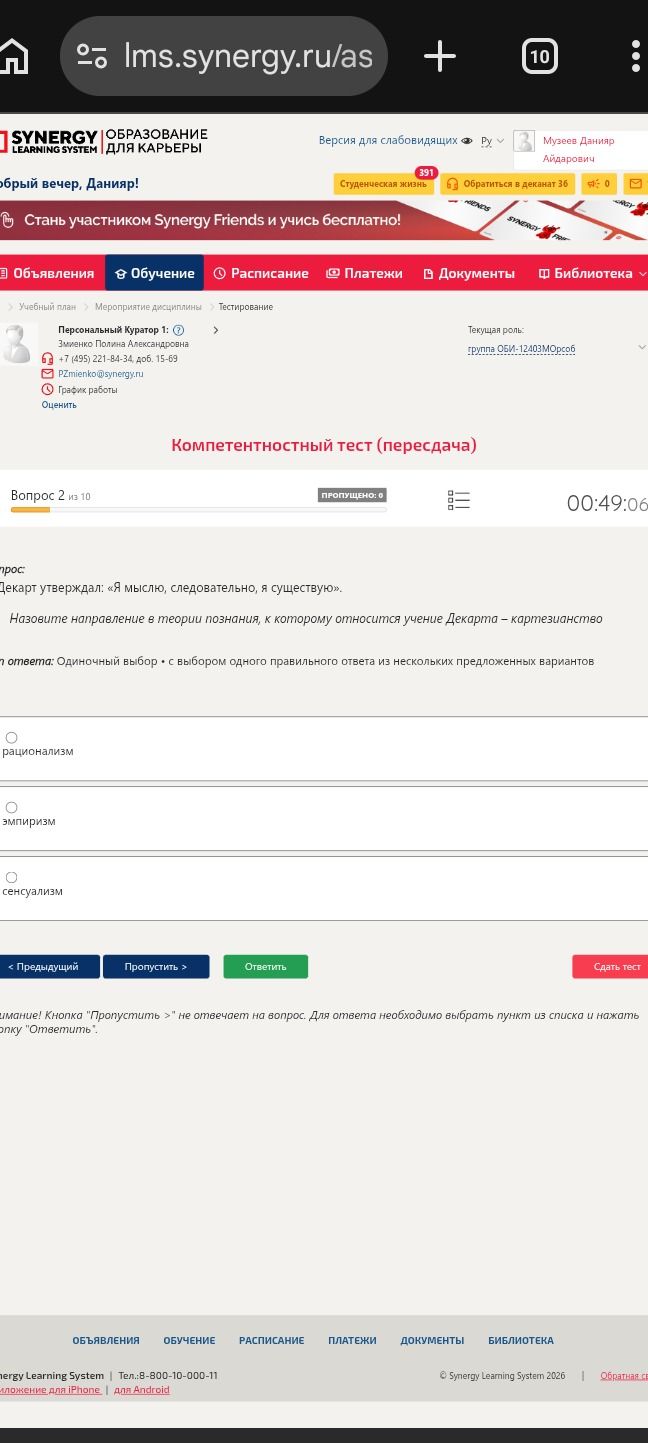The height and width of the screenshot is (1443, 648).
Task: Click the question progress bar under Вопрос 2
Action: pyautogui.click(x=198, y=510)
